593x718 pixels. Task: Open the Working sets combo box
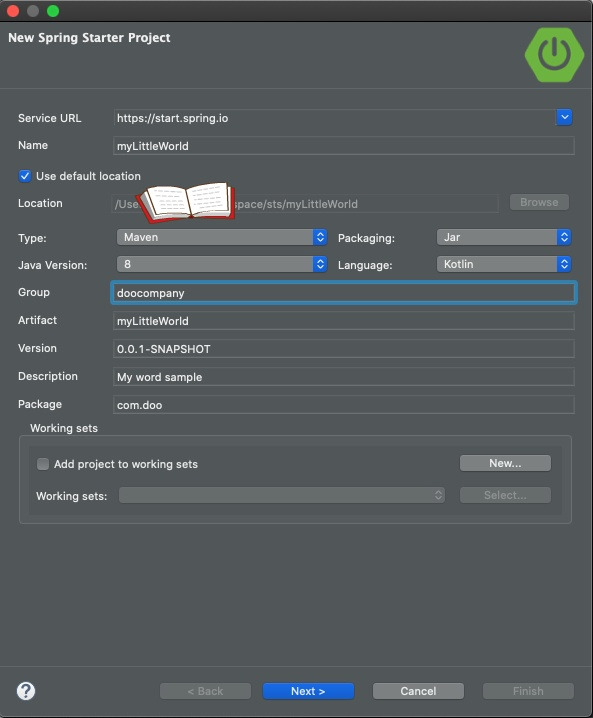[x=282, y=495]
